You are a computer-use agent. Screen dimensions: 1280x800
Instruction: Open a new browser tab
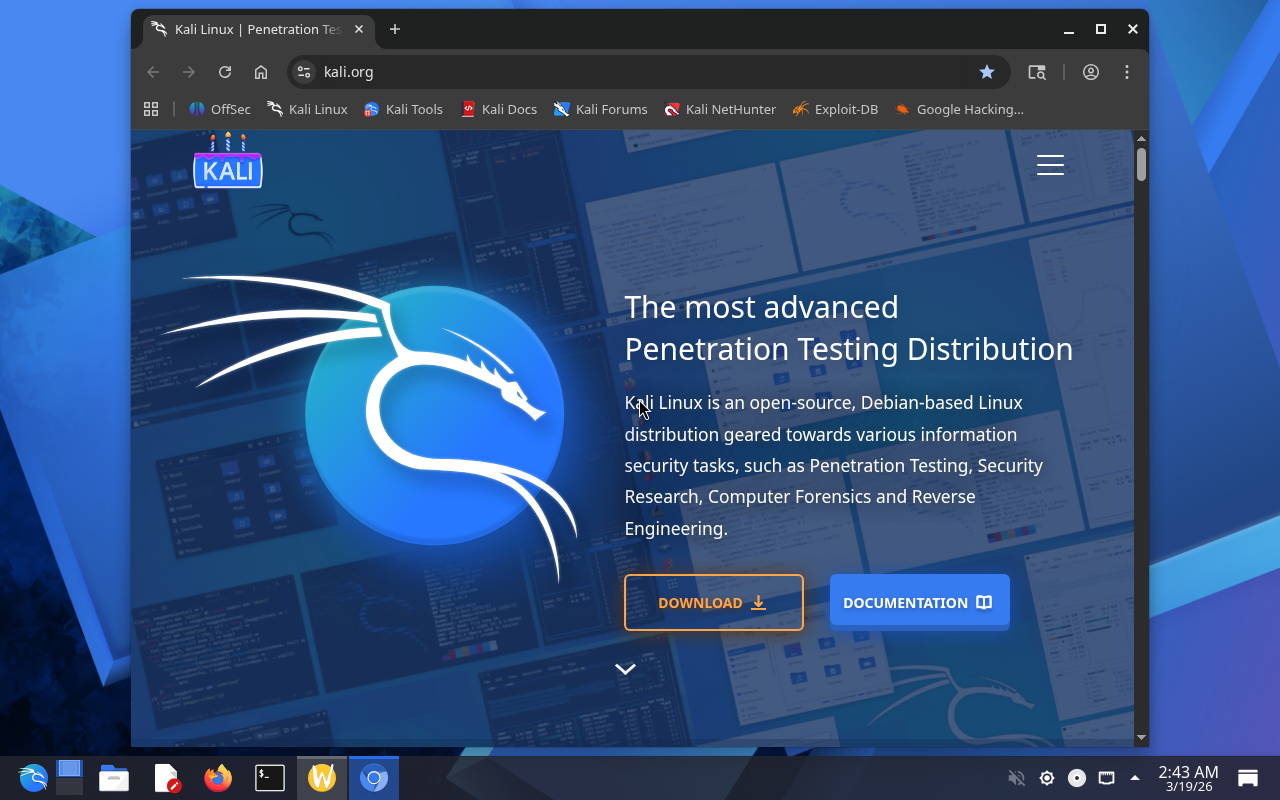(x=395, y=29)
